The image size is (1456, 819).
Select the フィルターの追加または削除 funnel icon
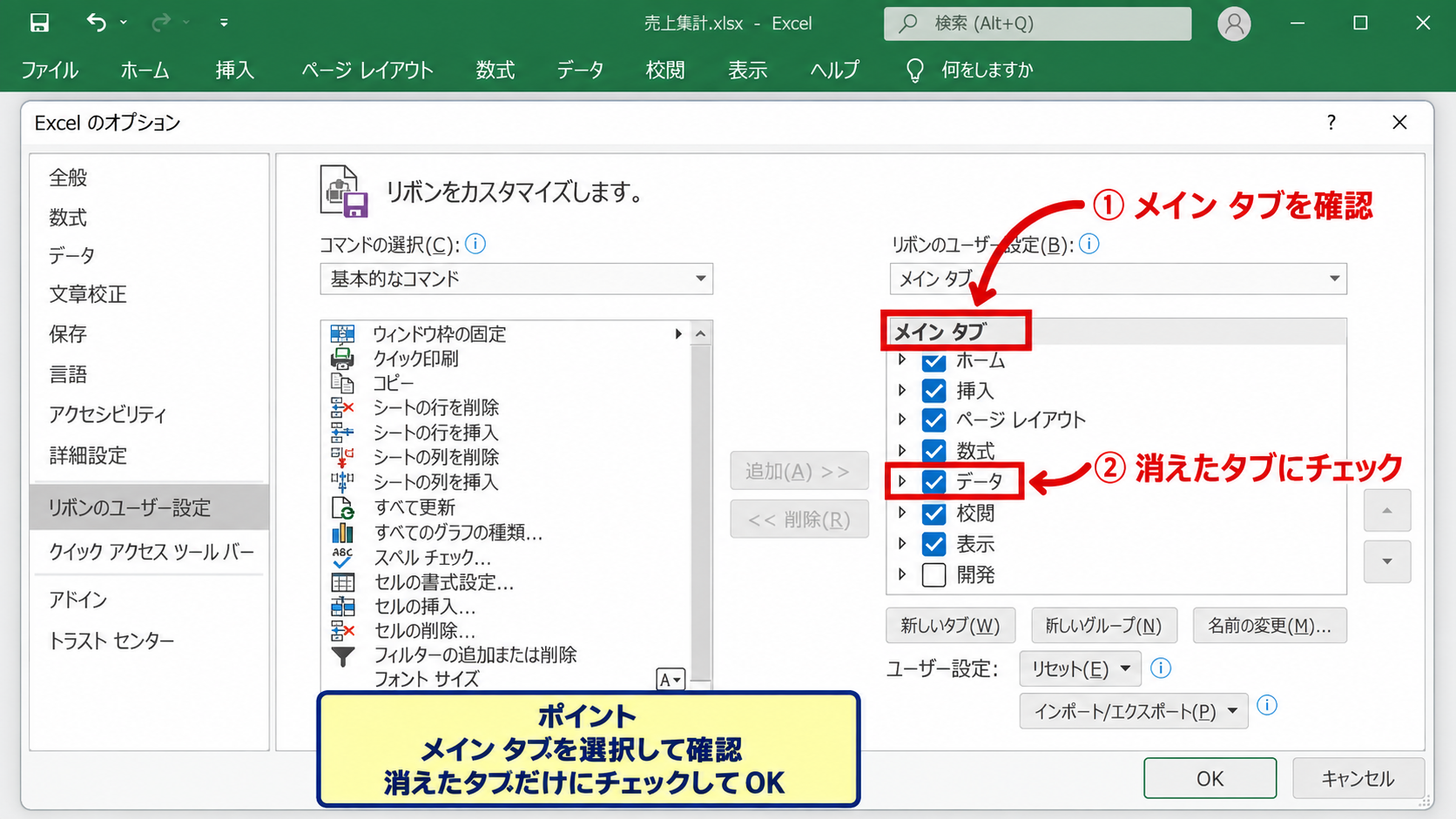coord(343,656)
